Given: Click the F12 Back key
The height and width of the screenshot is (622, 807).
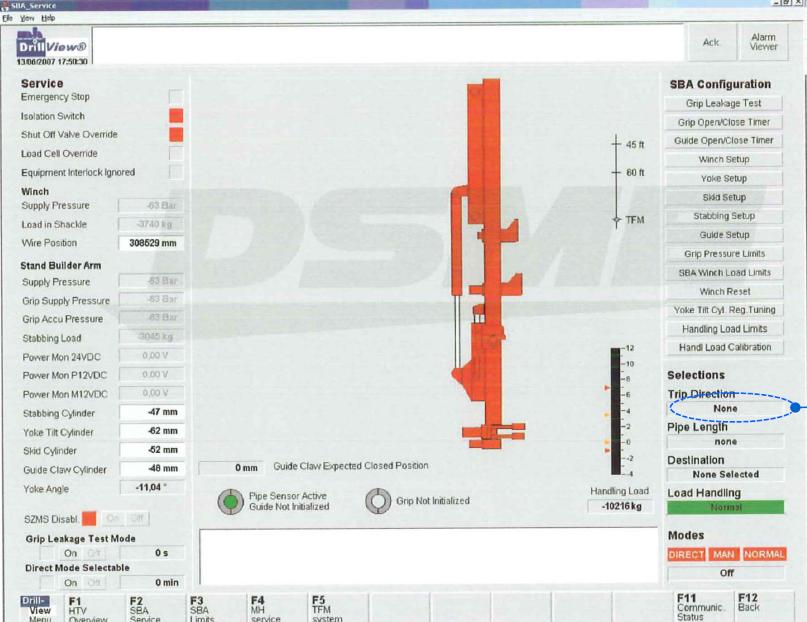Looking at the screenshot, I should pyautogui.click(x=763, y=607).
